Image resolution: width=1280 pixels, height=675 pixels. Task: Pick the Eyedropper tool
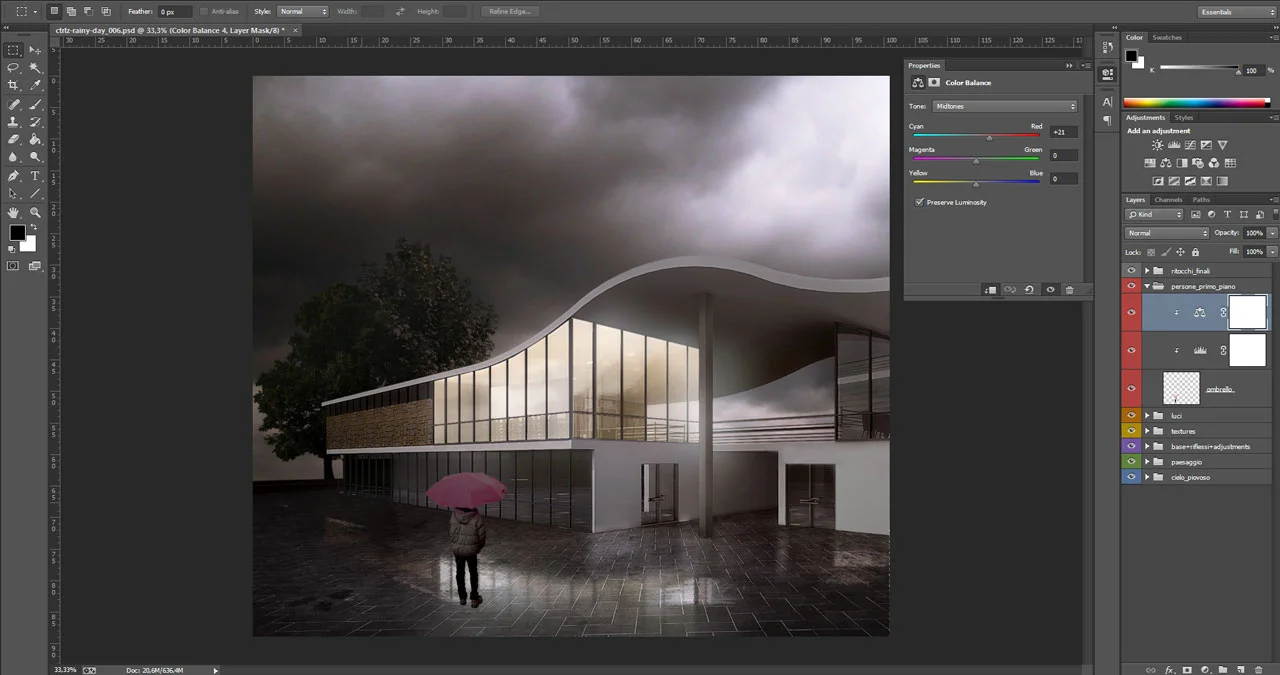point(35,85)
